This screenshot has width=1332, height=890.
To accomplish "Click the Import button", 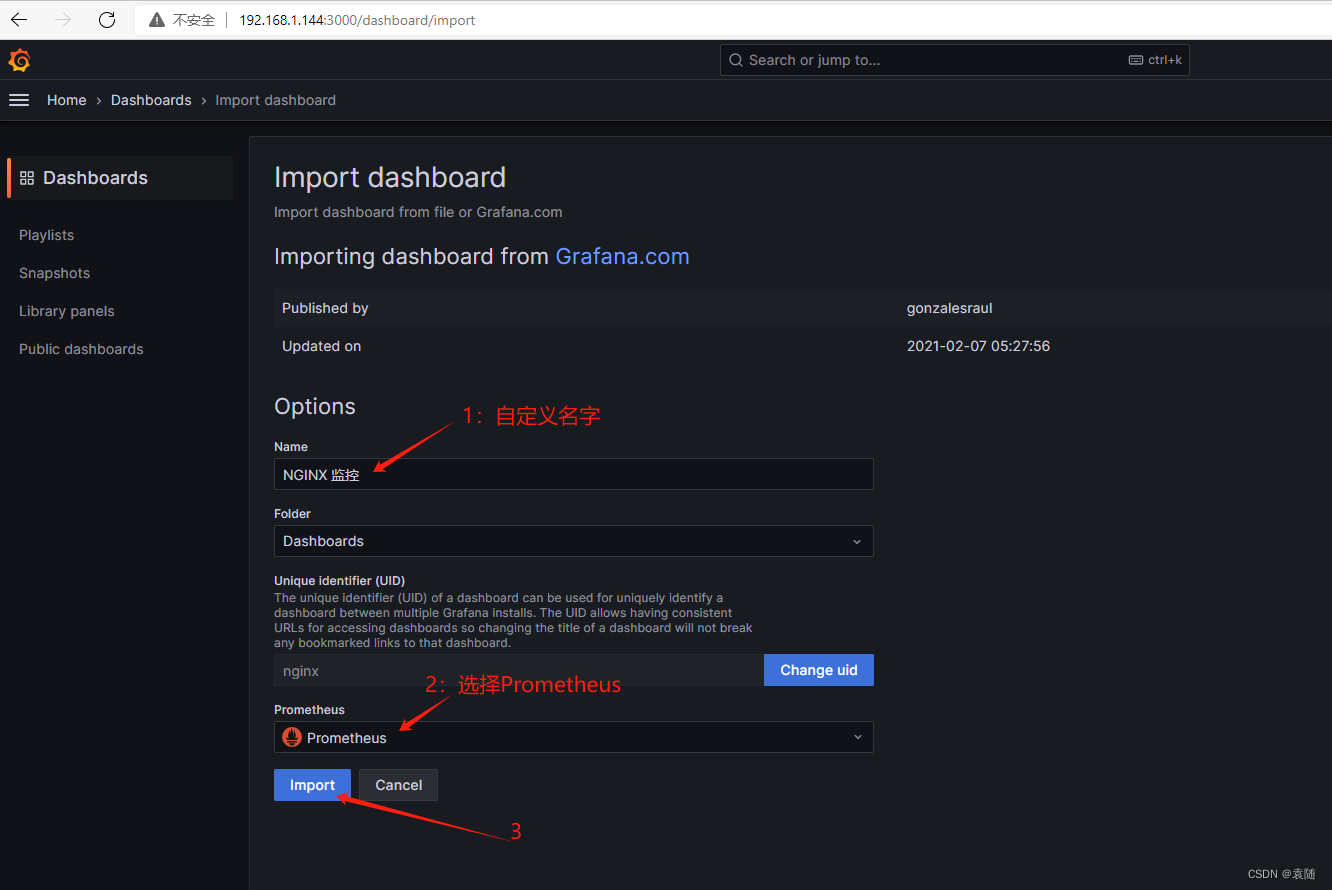I will pos(312,785).
